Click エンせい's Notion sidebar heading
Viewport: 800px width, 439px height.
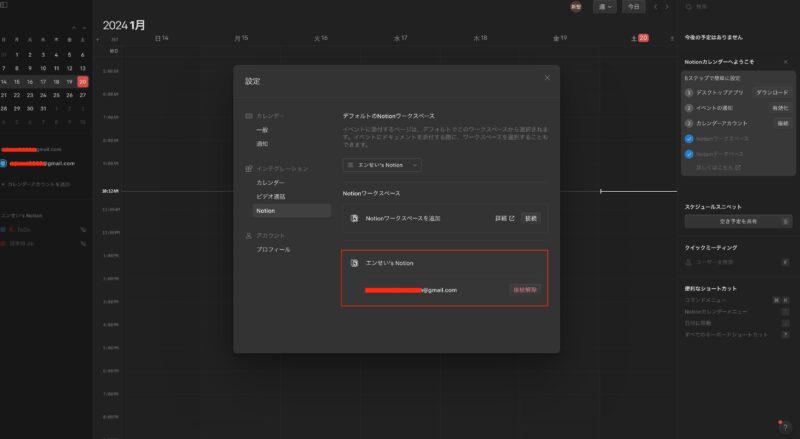click(x=21, y=216)
